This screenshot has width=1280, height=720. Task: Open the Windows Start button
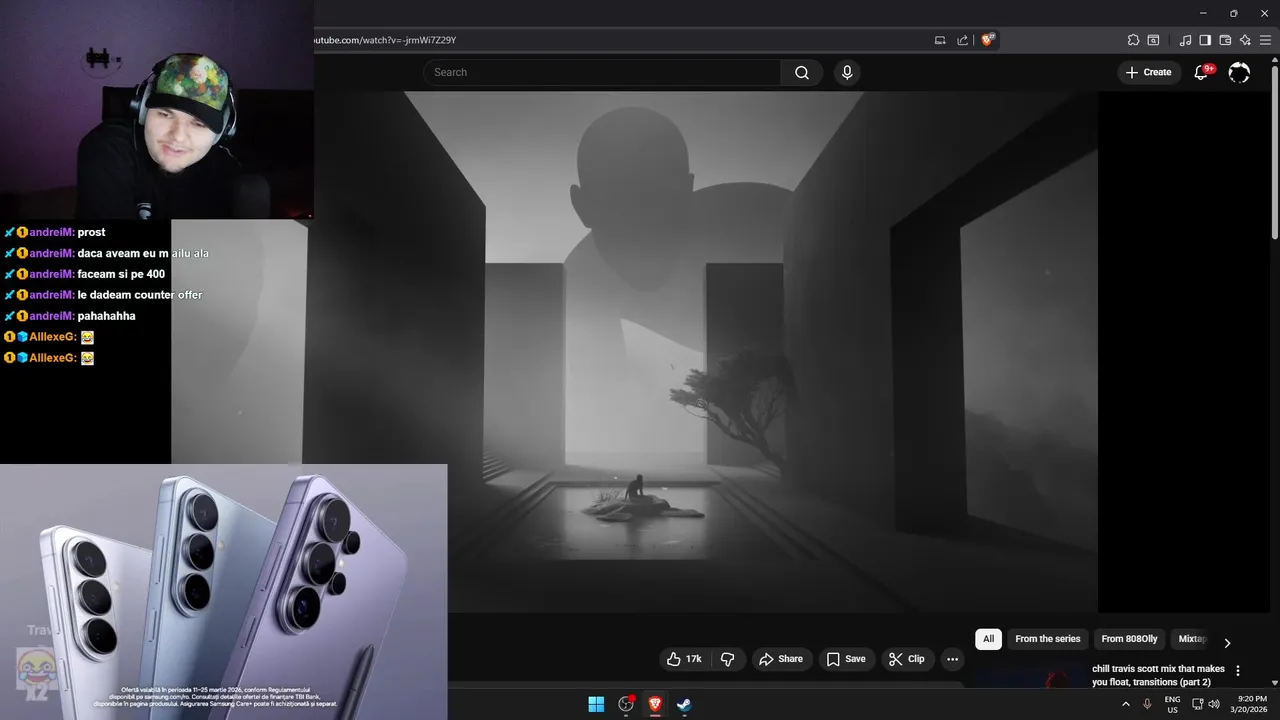coord(596,704)
